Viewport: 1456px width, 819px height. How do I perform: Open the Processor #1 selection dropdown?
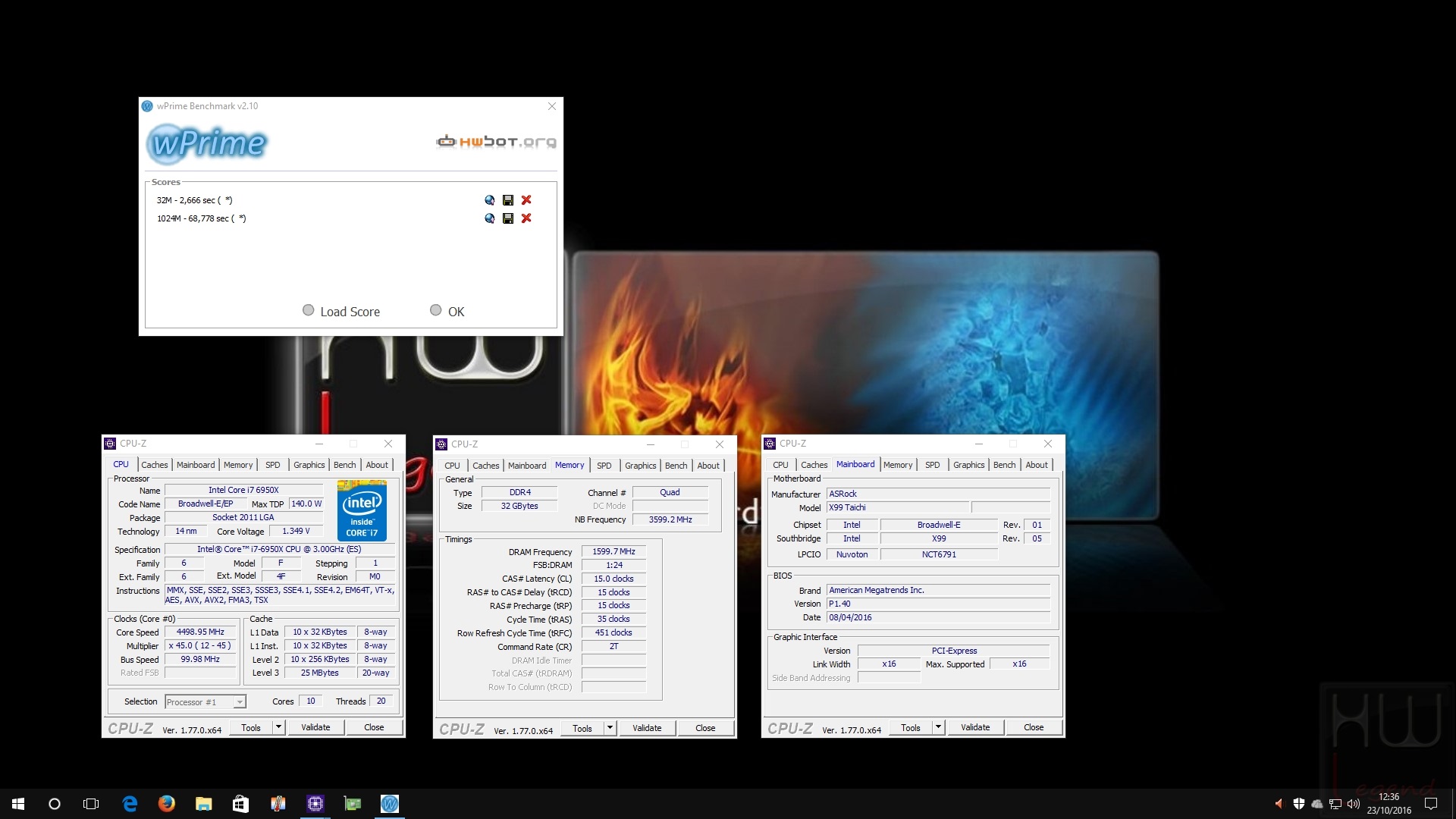pos(206,702)
